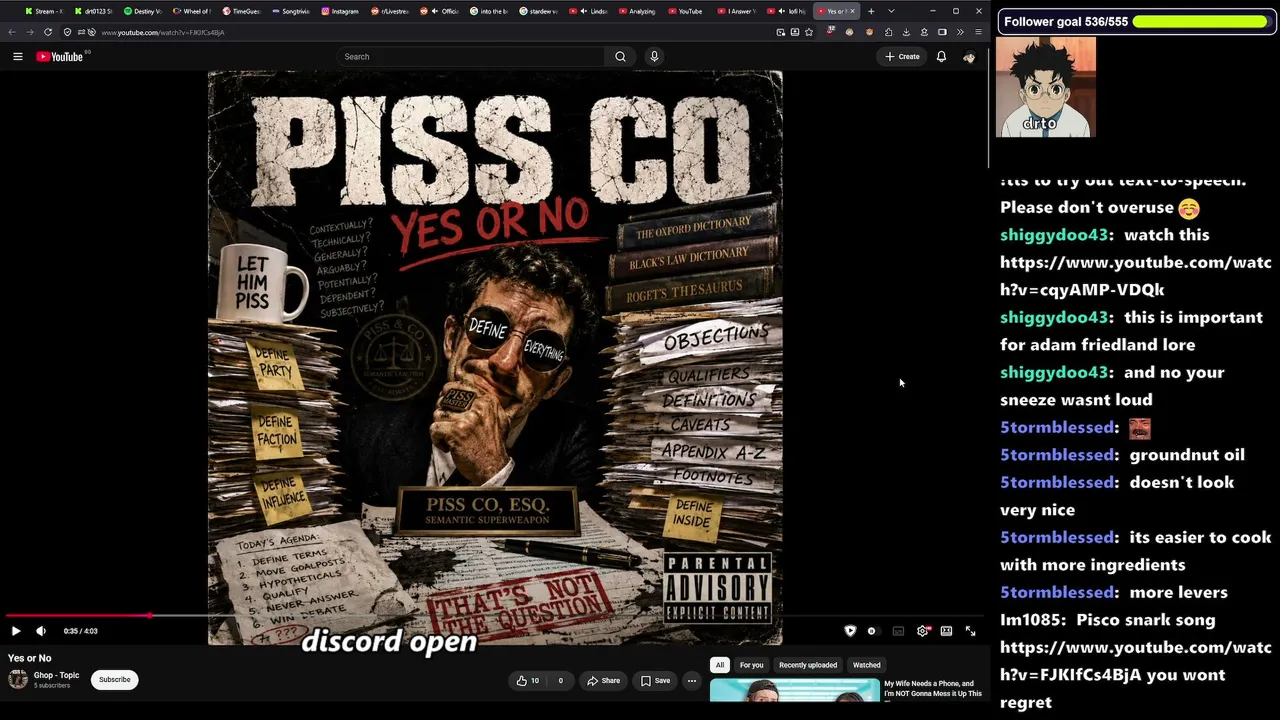
Task: Open more actions ellipsis menu
Action: coord(691,681)
